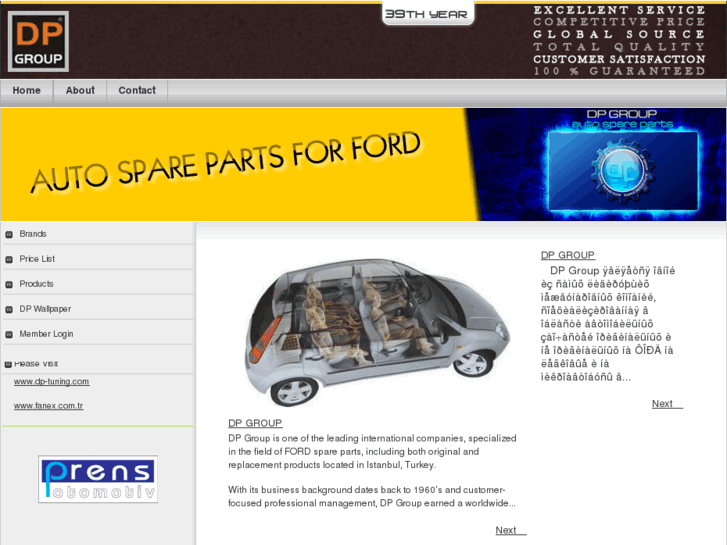
Task: Click the Price List bullet icon
Action: point(9,260)
